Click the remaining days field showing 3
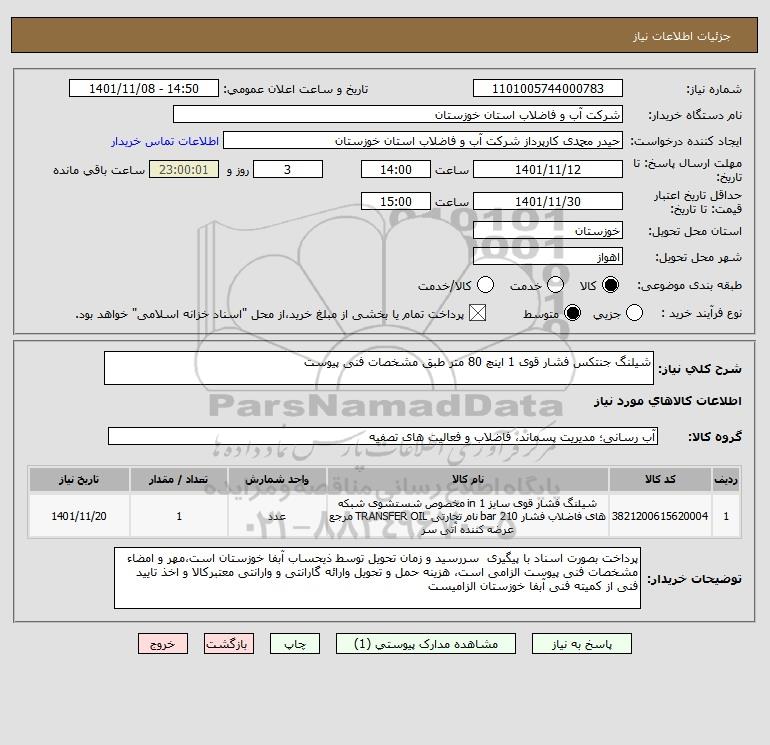 pyautogui.click(x=288, y=169)
